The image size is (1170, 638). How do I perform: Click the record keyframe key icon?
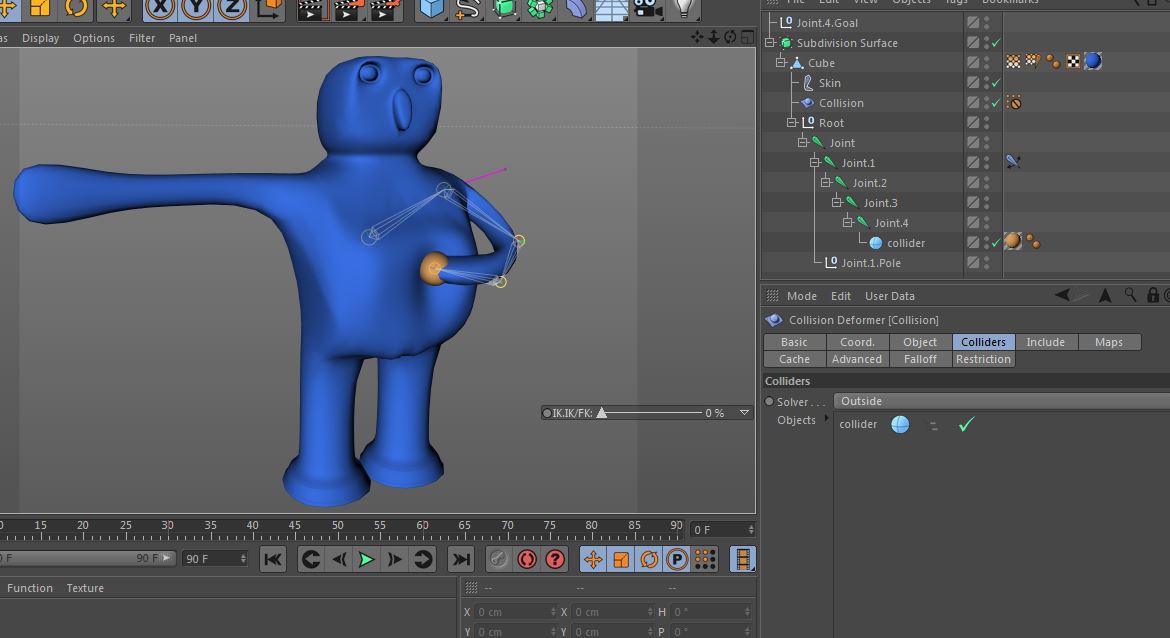[x=498, y=559]
